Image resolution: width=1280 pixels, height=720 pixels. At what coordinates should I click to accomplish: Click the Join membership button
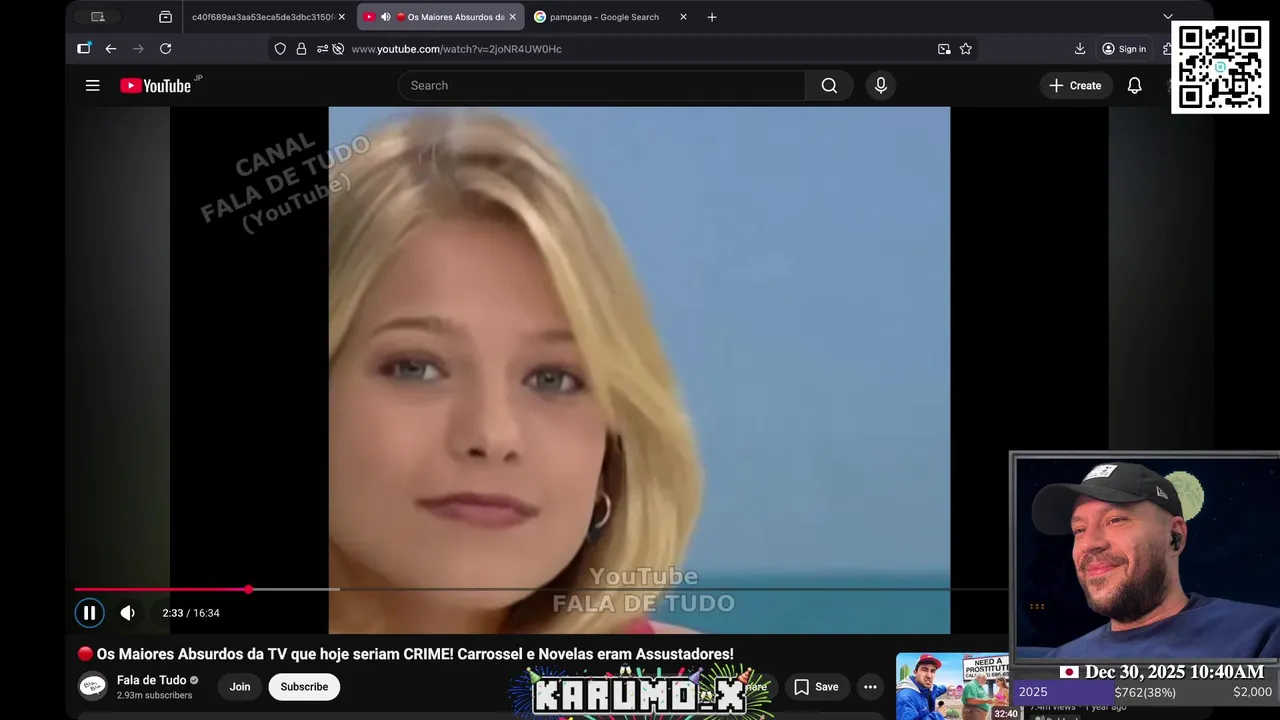pyautogui.click(x=240, y=687)
